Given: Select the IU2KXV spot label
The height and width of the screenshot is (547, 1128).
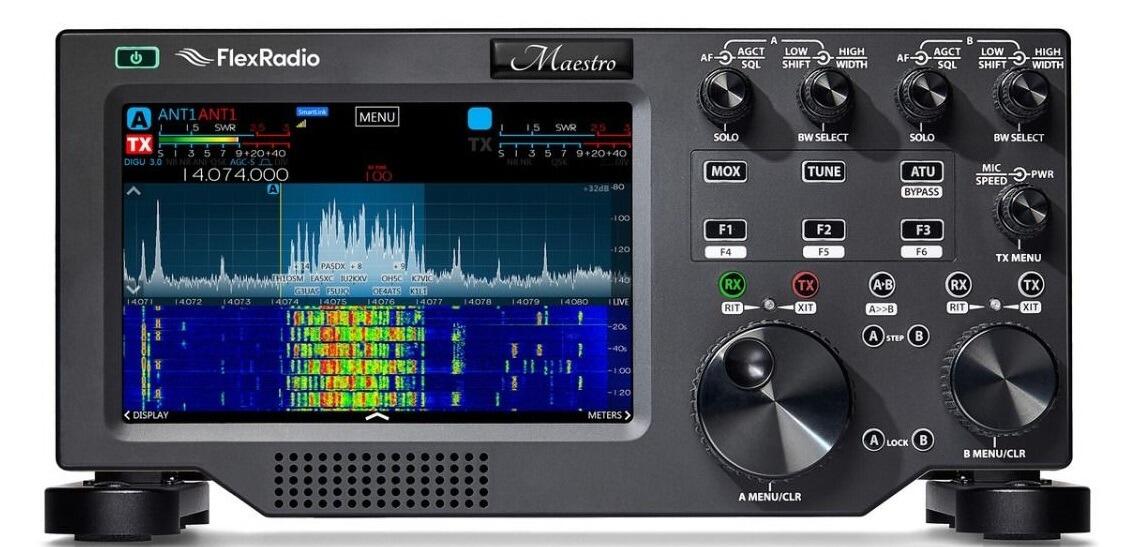Looking at the screenshot, I should point(354,278).
